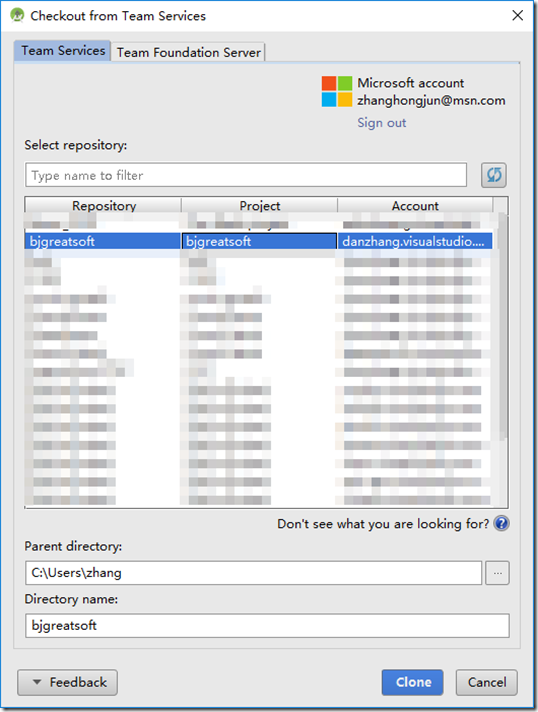Sort by the Account column header
The width and height of the screenshot is (538, 712).
[x=415, y=205]
